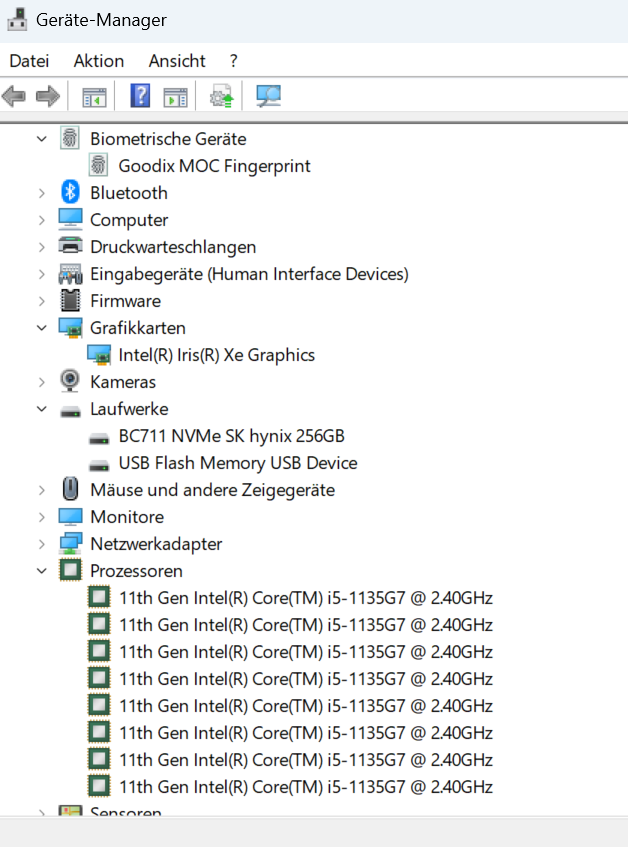
Task: Select the Computer category label
Action: click(129, 220)
